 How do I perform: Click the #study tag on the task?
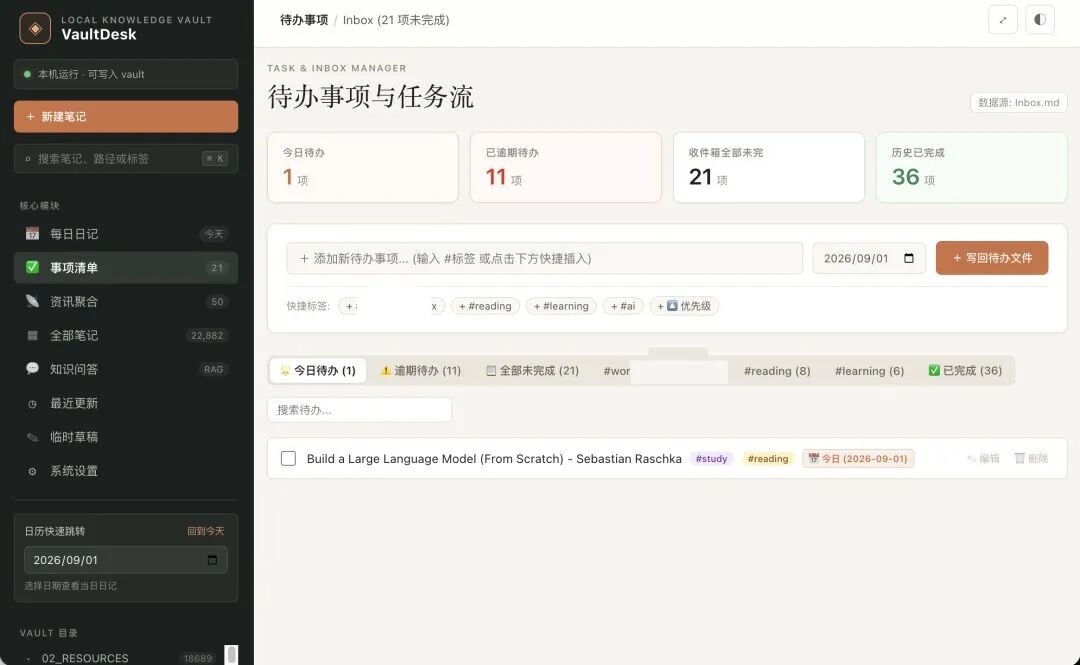(712, 458)
